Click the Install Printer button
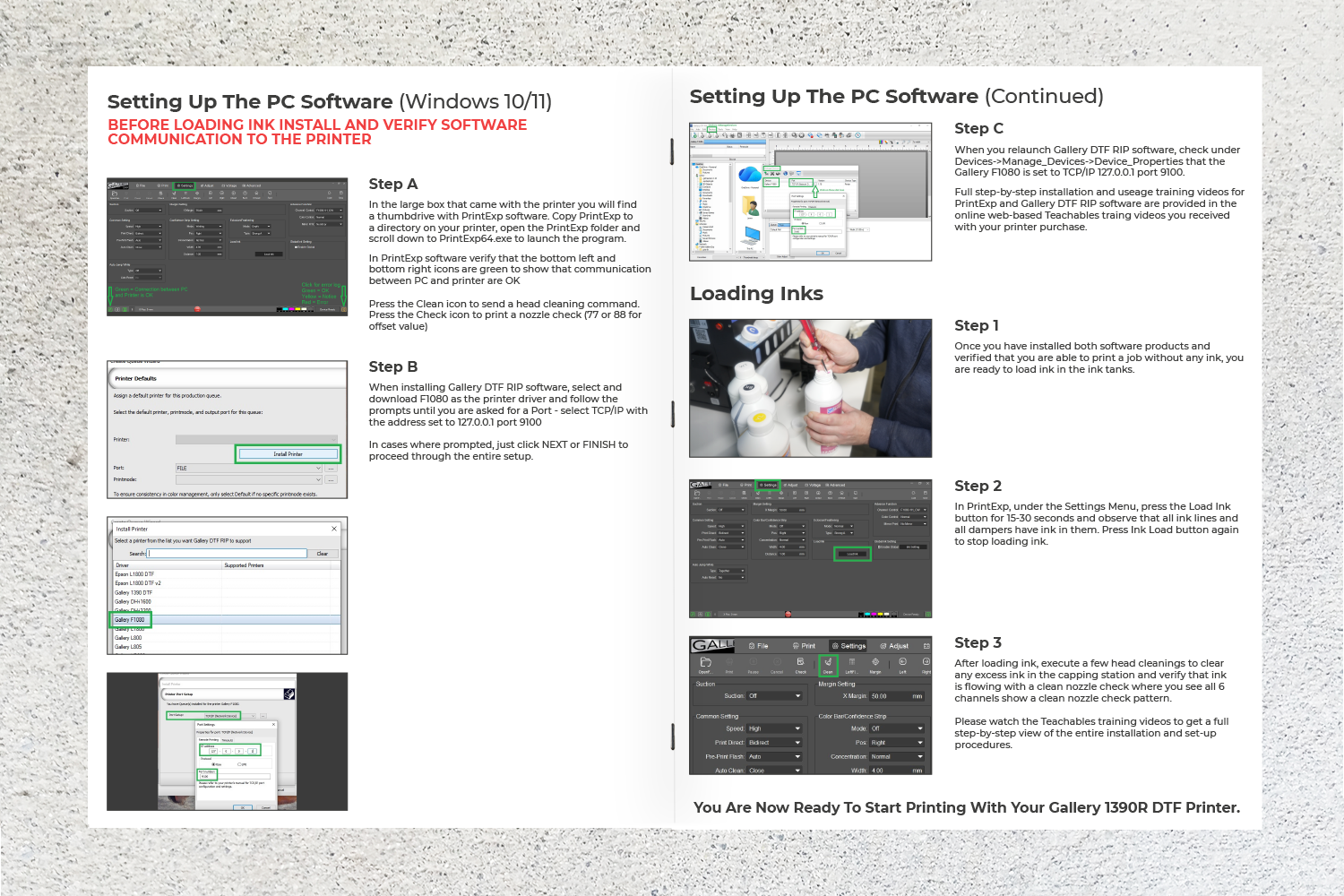The image size is (1344, 896). coord(289,454)
